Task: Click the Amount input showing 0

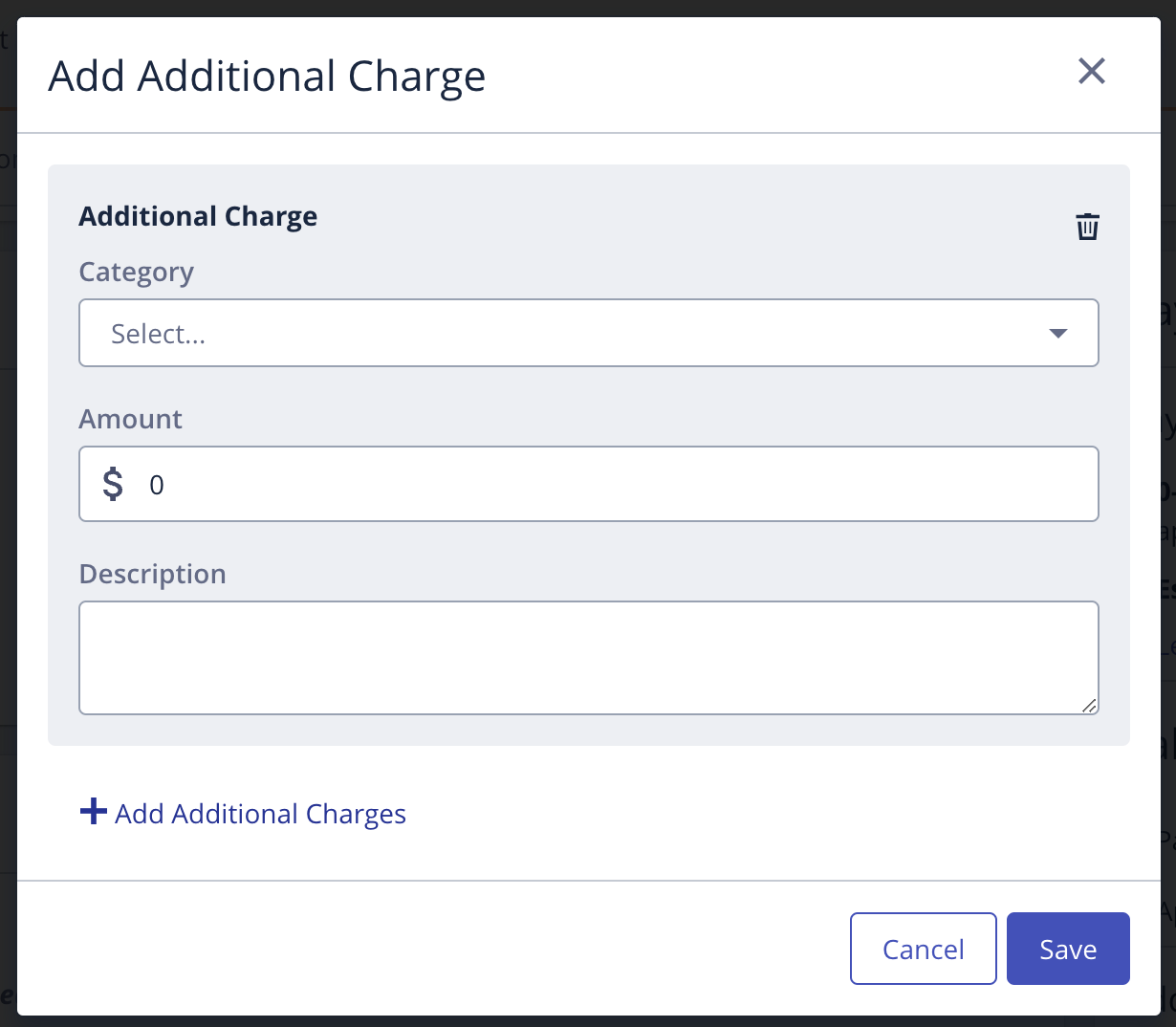Action: point(382,484)
